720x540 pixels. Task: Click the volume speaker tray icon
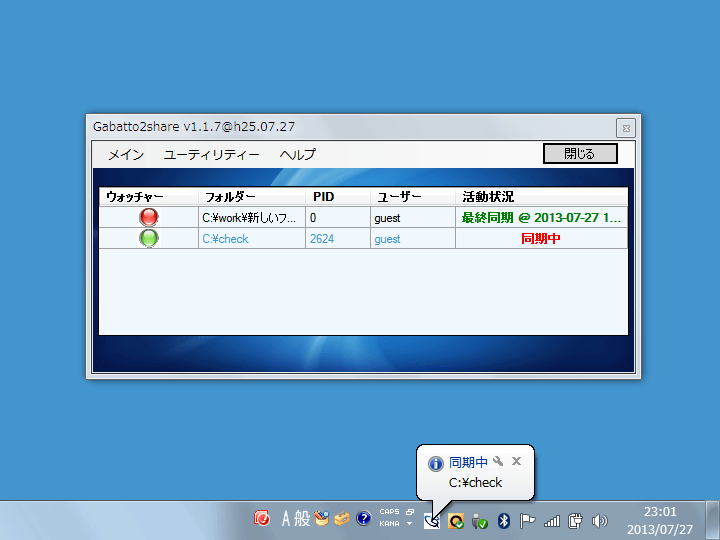pos(600,520)
